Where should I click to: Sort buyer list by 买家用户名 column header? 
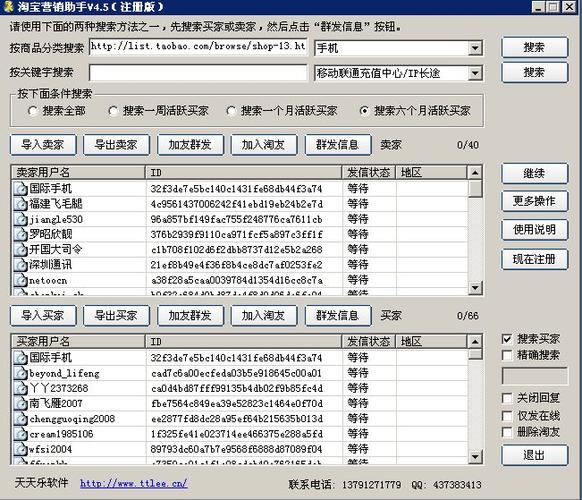pos(78,341)
